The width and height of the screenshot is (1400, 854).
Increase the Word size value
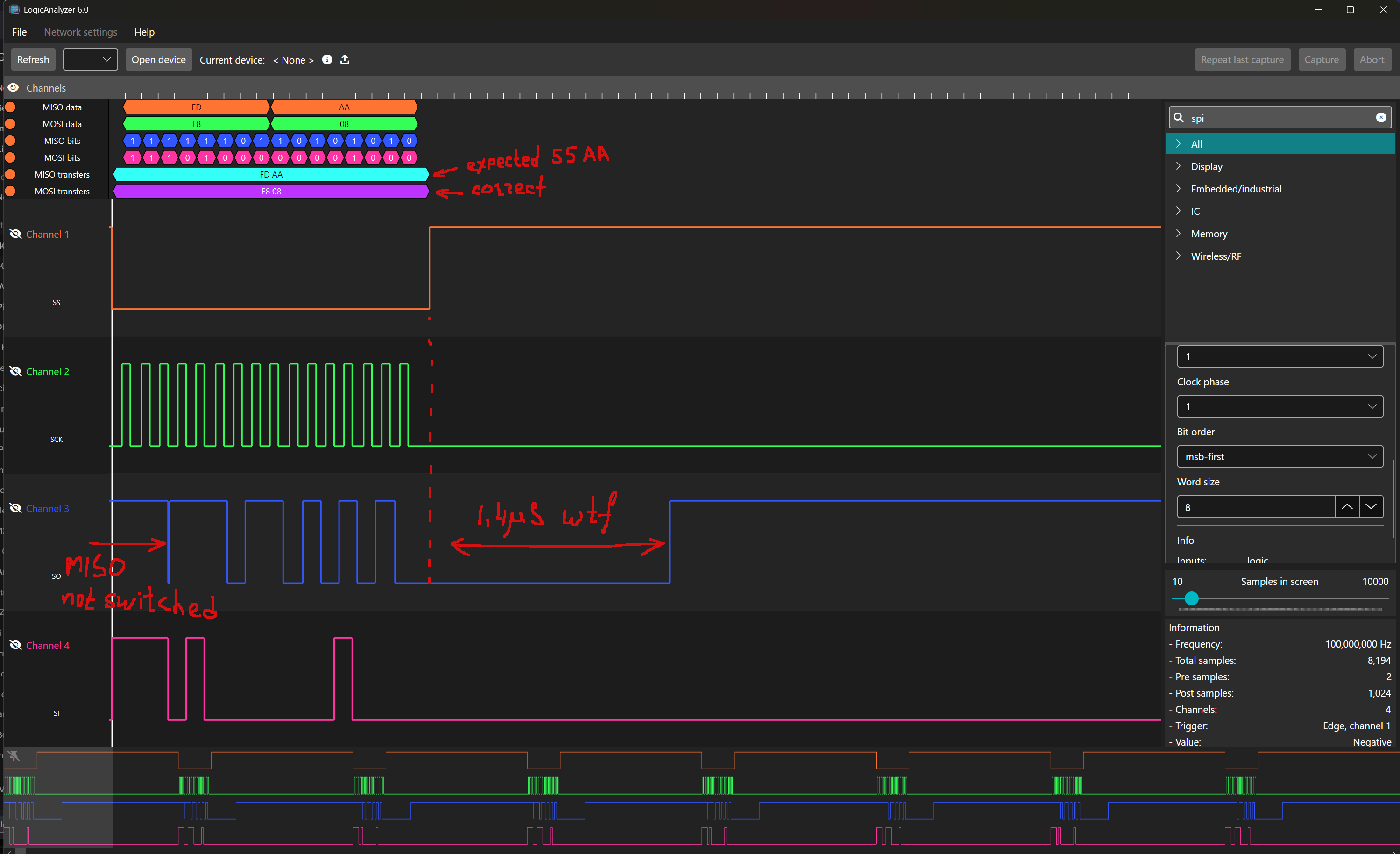[1347, 506]
